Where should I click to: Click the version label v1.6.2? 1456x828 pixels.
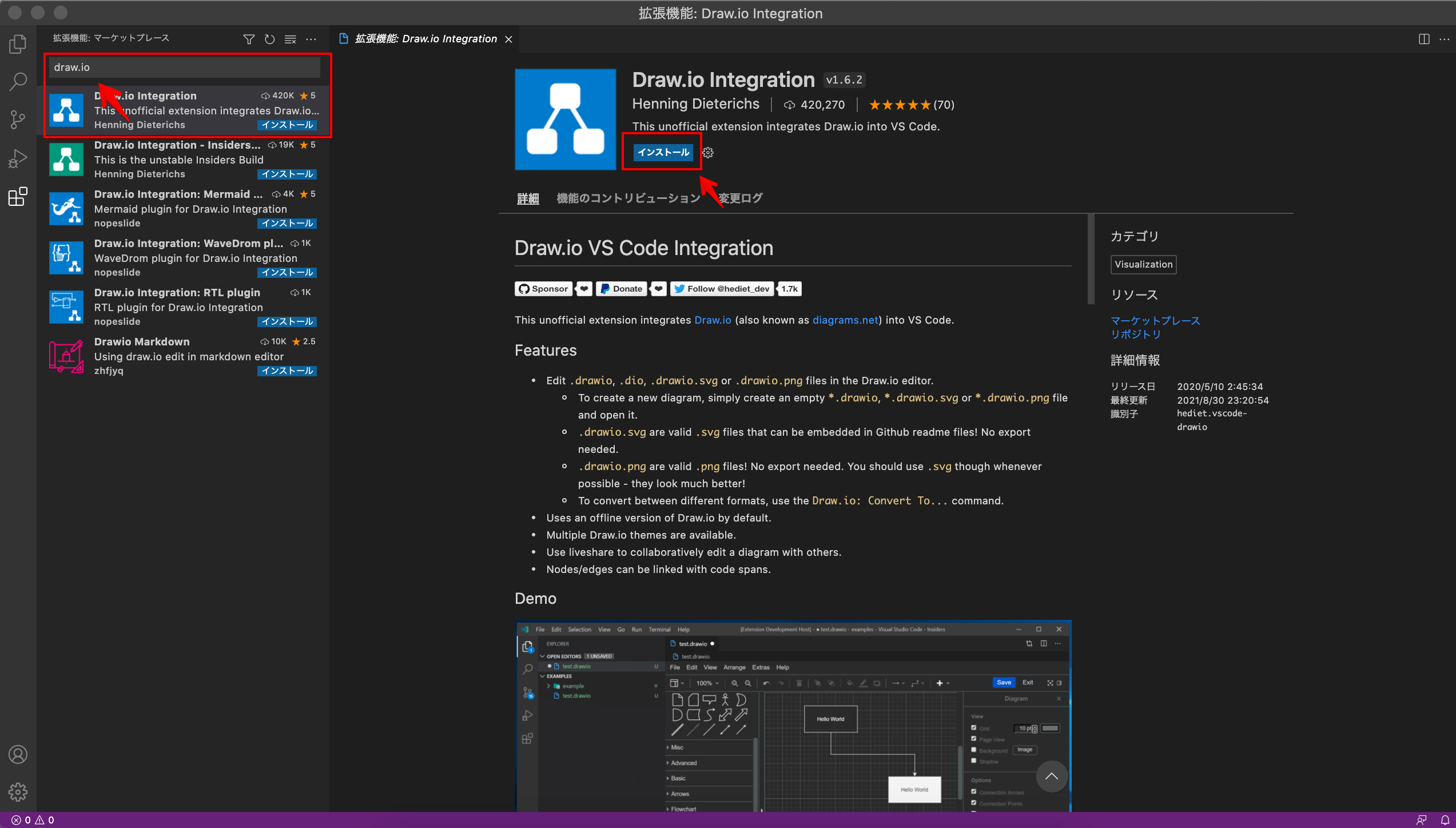point(844,80)
